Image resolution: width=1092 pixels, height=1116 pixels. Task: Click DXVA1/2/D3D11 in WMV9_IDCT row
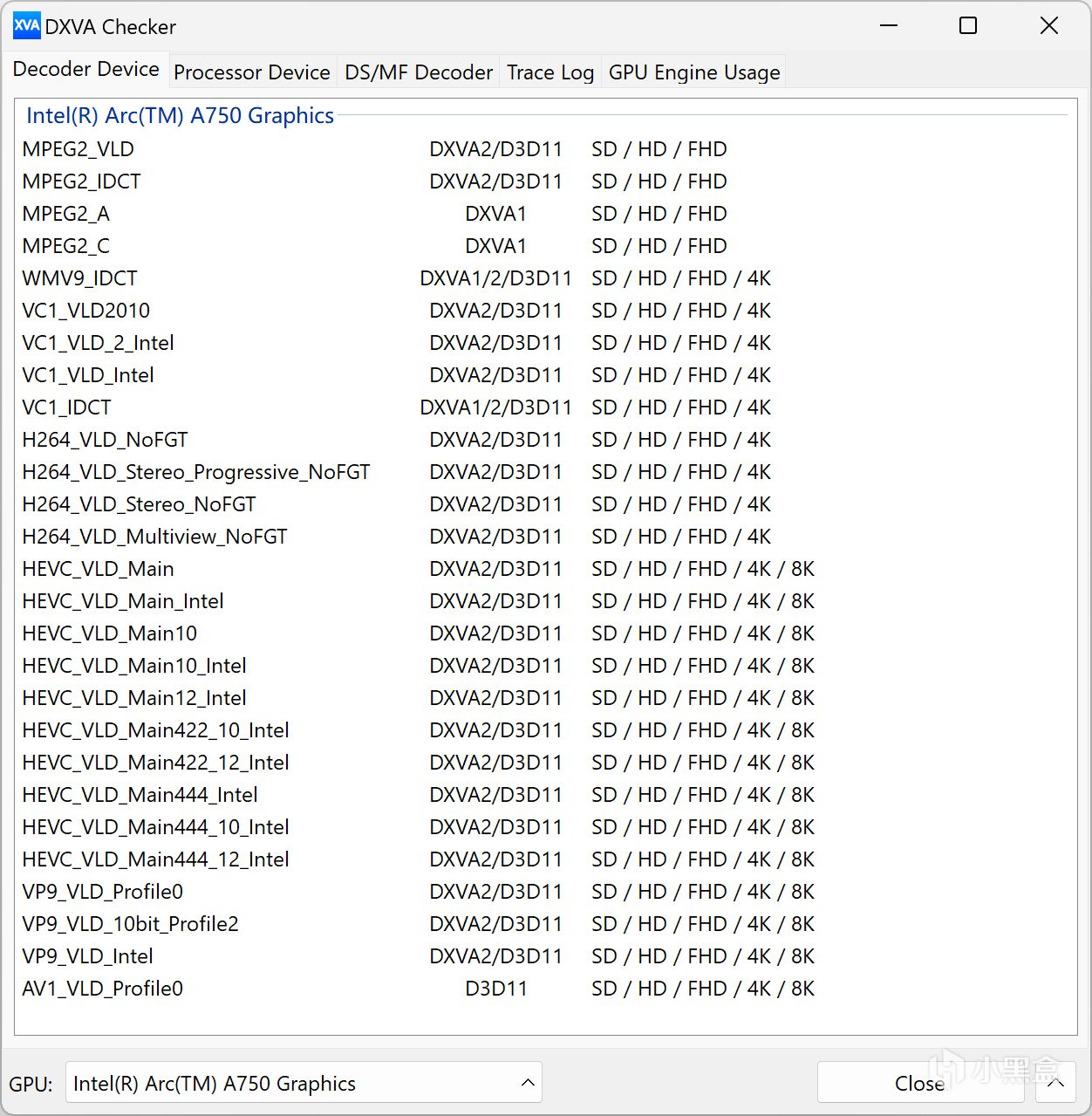tap(495, 278)
